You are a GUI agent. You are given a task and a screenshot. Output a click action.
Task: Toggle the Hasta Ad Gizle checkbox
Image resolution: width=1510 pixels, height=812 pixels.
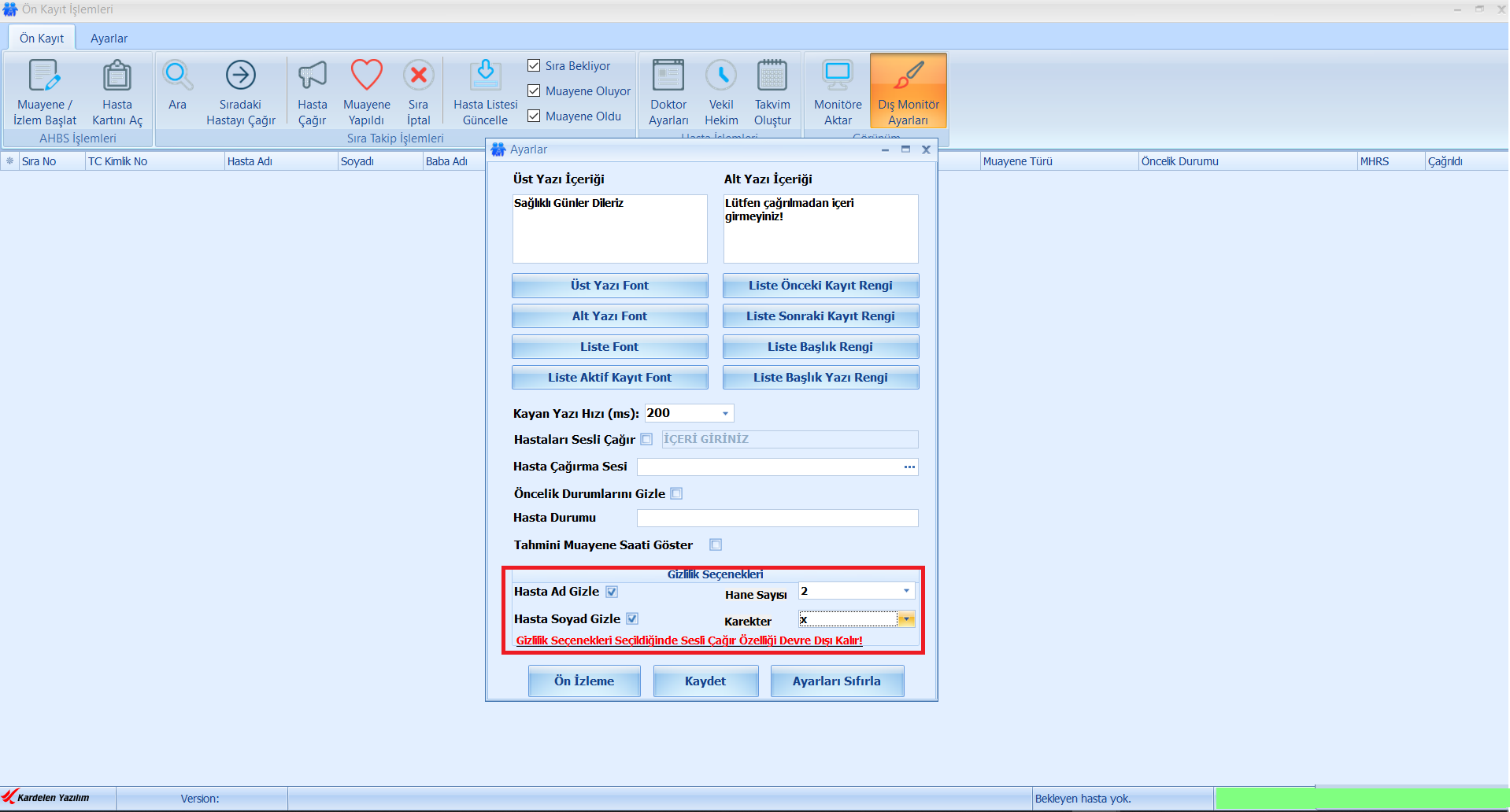click(612, 592)
